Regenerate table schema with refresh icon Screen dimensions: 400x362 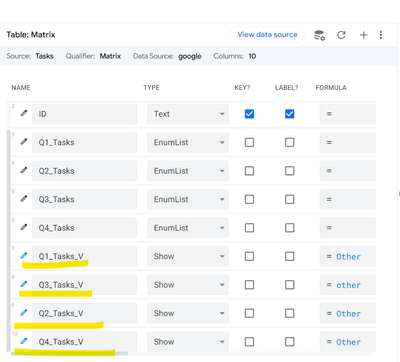point(341,35)
